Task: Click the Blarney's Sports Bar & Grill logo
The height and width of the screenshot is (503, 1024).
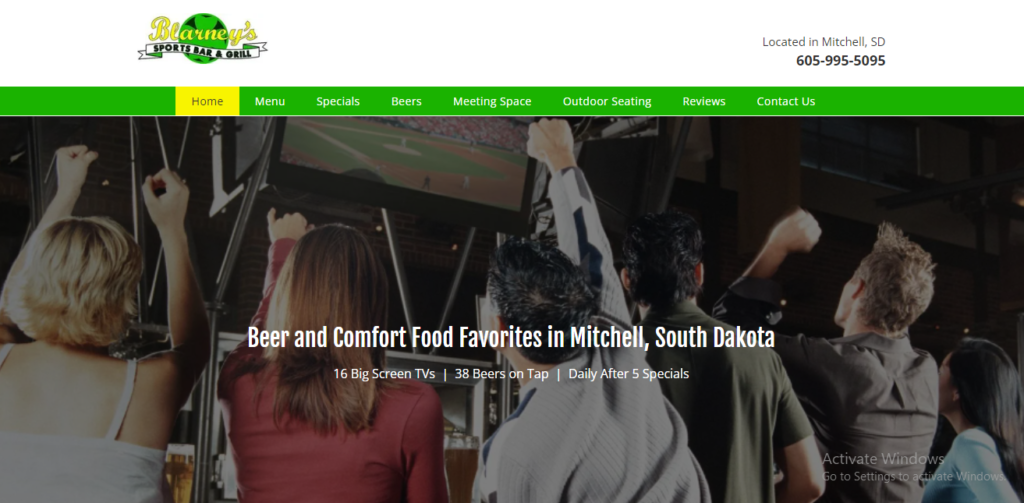Action: [x=202, y=39]
